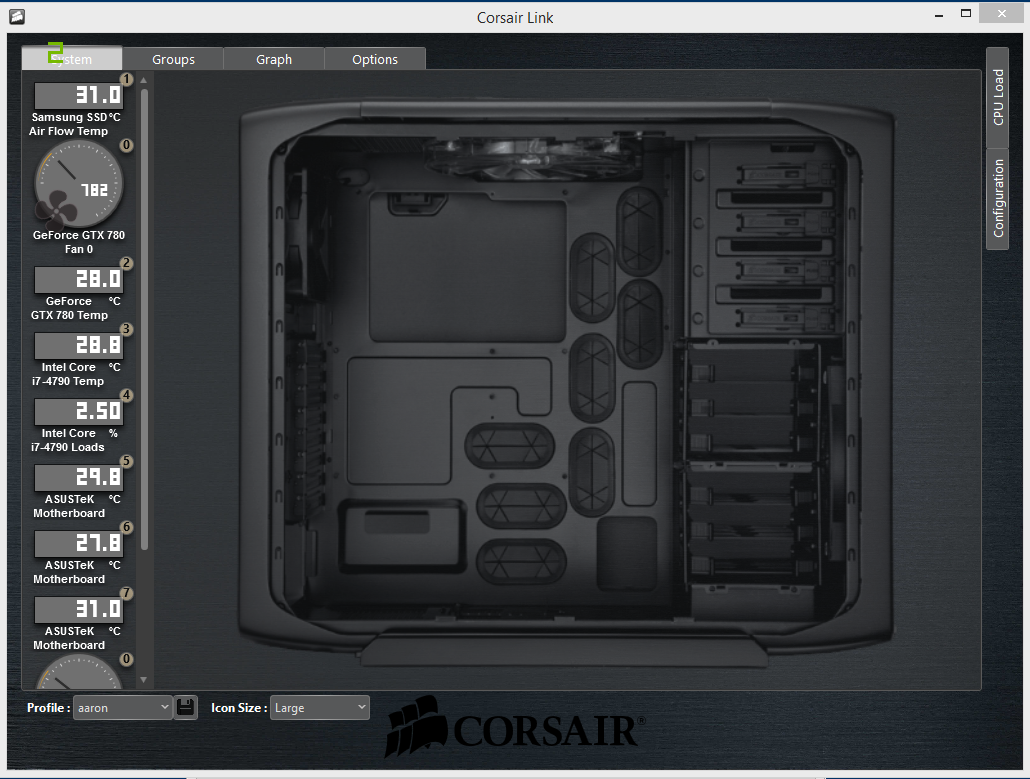1030x779 pixels.
Task: Select the Intel Core i7-4790 Loads readout 2.50
Action: pyautogui.click(x=78, y=411)
